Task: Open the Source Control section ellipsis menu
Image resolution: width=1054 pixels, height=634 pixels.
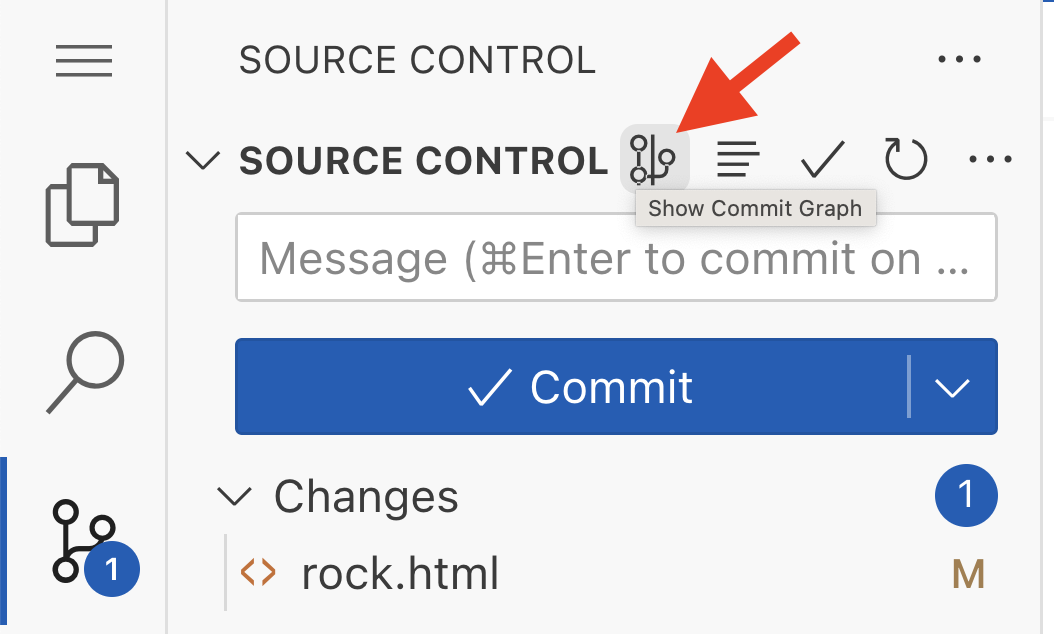Action: [991, 159]
